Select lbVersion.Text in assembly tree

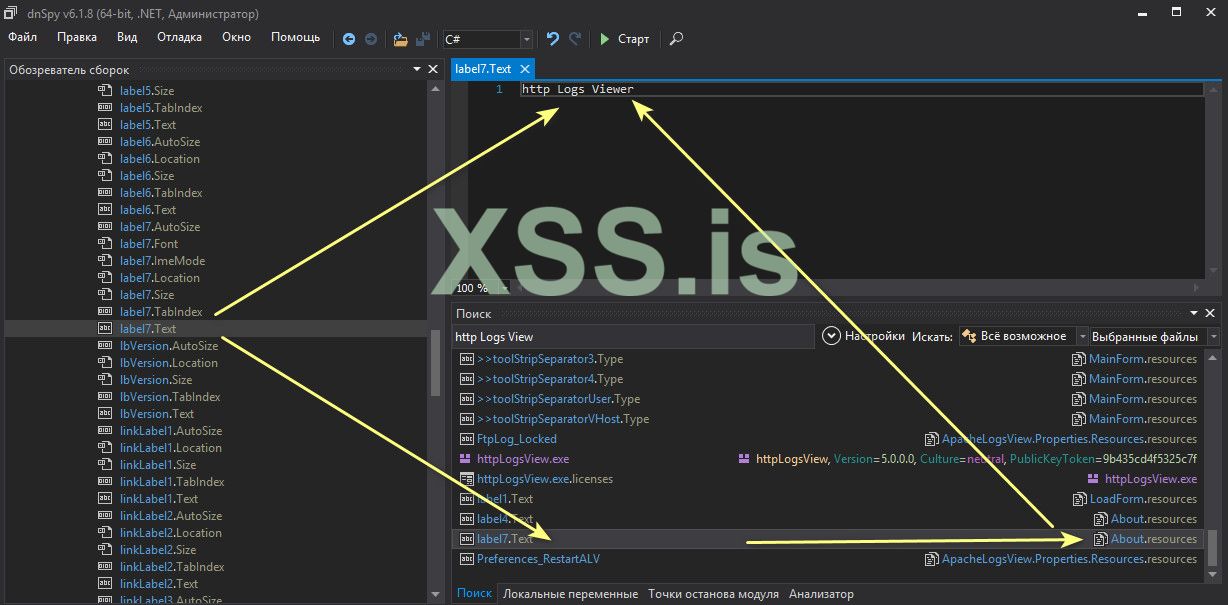click(156, 414)
